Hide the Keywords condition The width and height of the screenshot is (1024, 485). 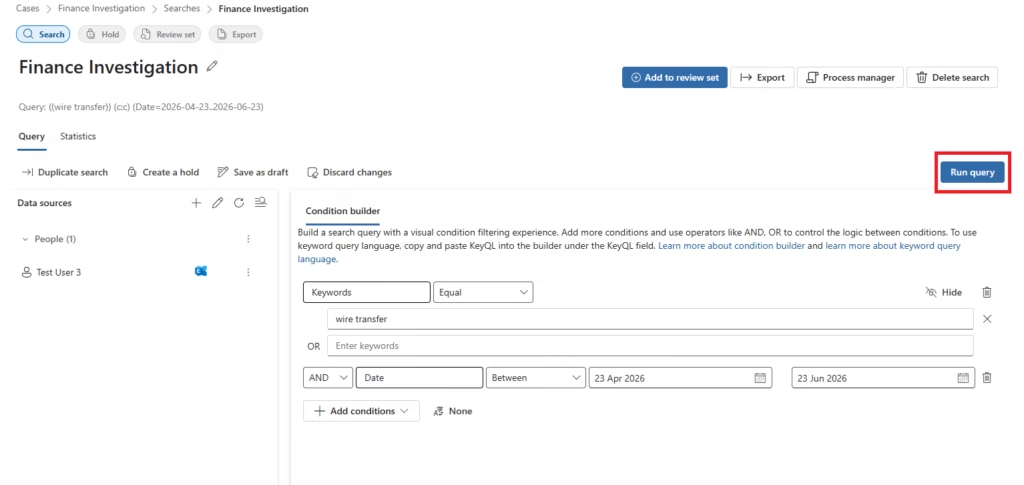pos(944,292)
